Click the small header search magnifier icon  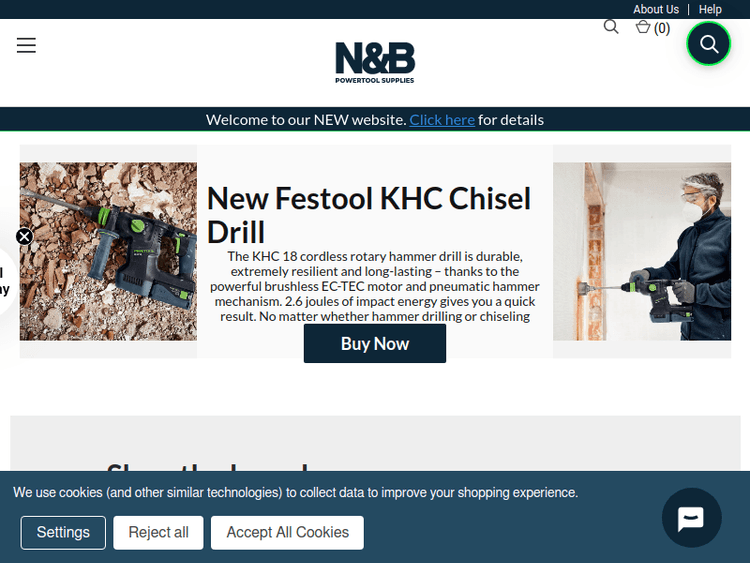pos(611,27)
